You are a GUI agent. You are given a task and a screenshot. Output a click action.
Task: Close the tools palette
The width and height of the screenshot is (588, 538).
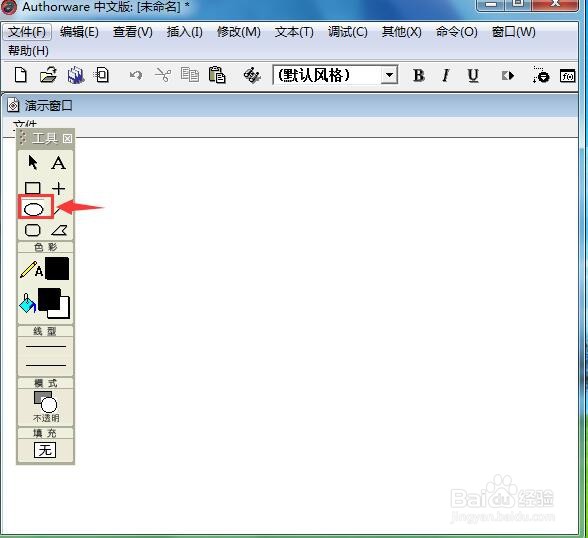click(x=67, y=139)
